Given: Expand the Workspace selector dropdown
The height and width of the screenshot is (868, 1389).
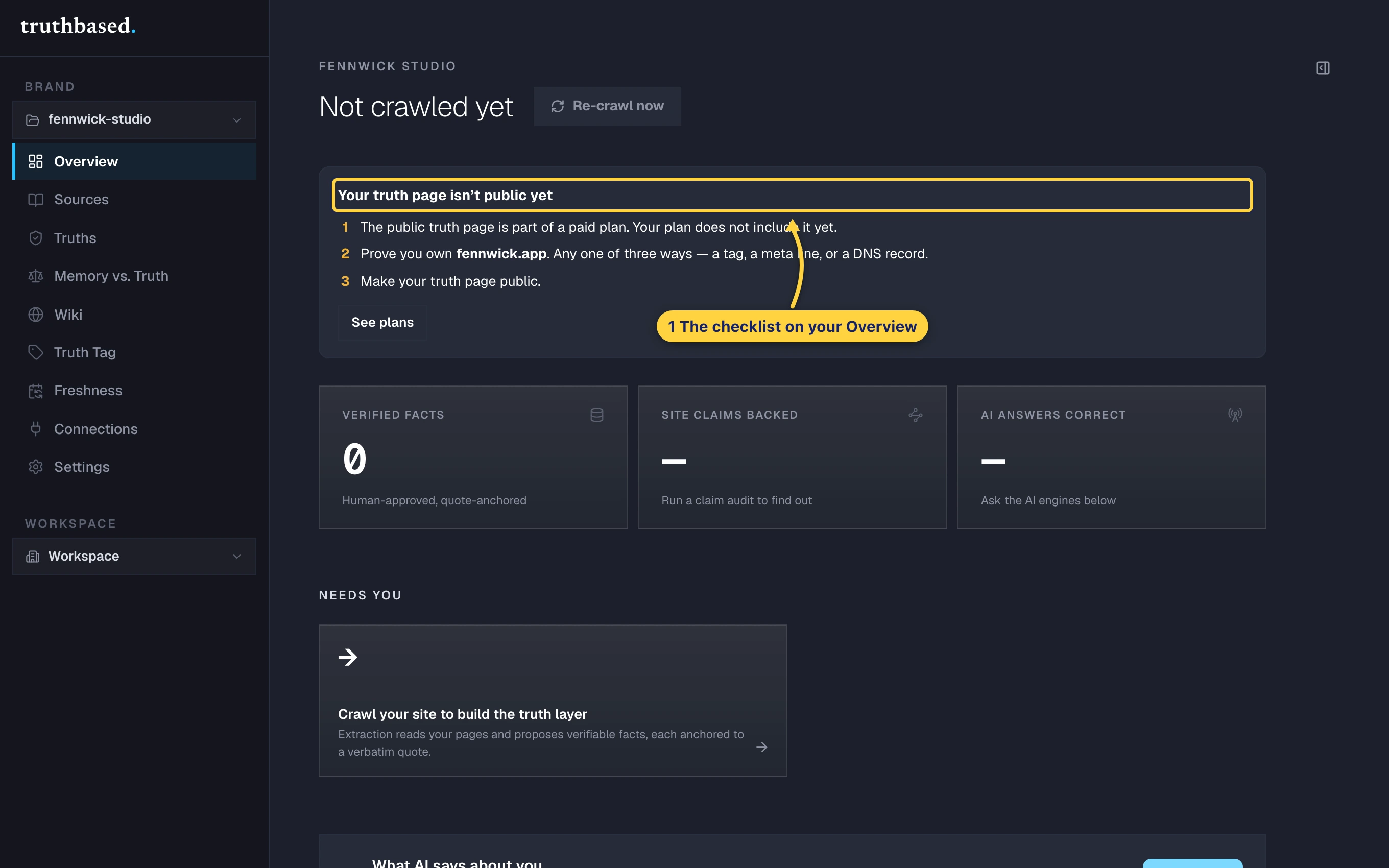Looking at the screenshot, I should coord(134,556).
